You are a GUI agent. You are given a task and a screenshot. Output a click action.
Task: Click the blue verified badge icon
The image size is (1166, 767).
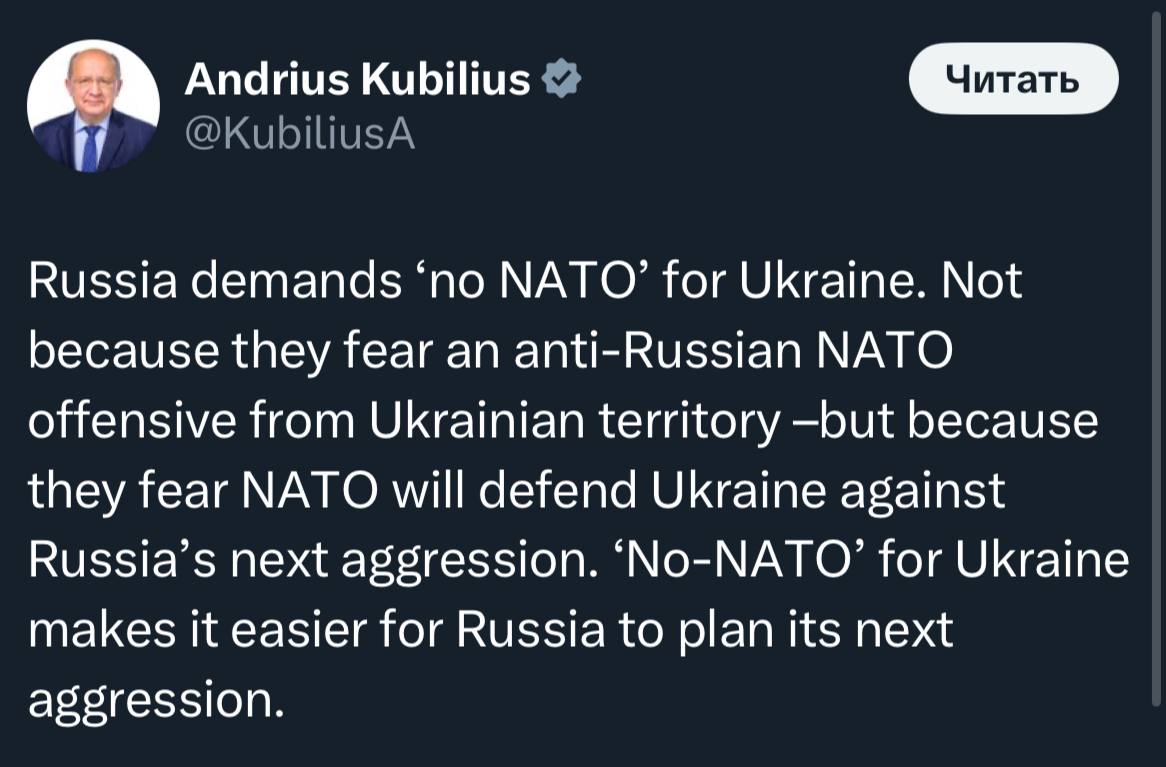click(x=561, y=80)
